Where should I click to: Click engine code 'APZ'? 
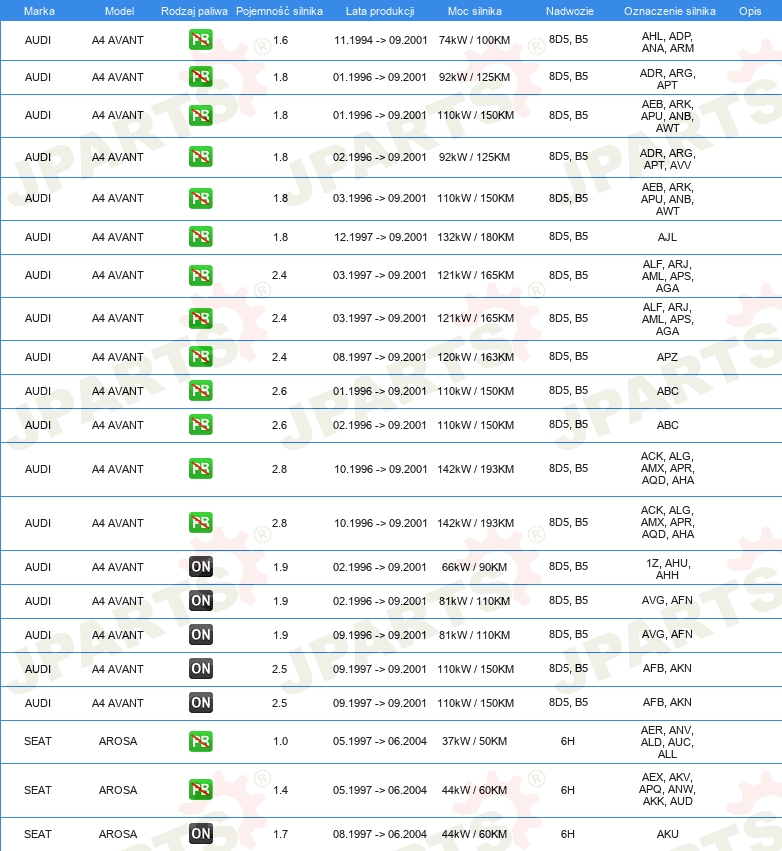[x=667, y=357]
